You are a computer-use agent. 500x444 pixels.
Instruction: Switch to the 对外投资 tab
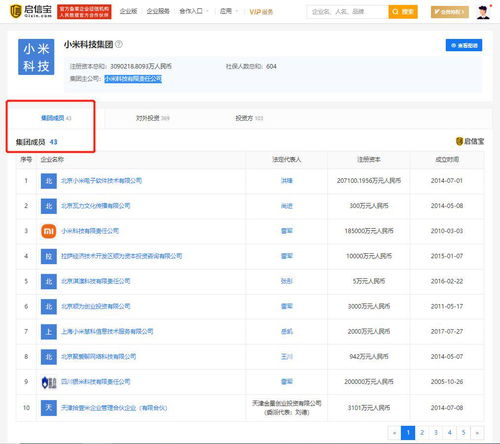[x=153, y=118]
